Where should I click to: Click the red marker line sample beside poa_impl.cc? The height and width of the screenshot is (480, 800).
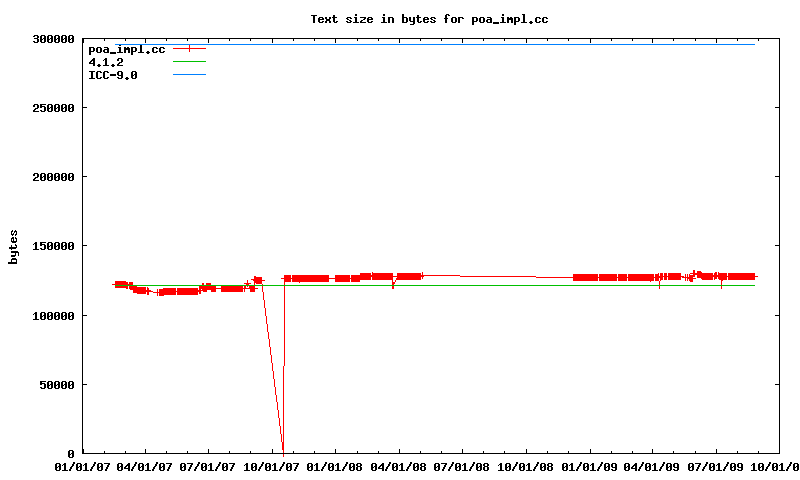pyautogui.click(x=189, y=49)
